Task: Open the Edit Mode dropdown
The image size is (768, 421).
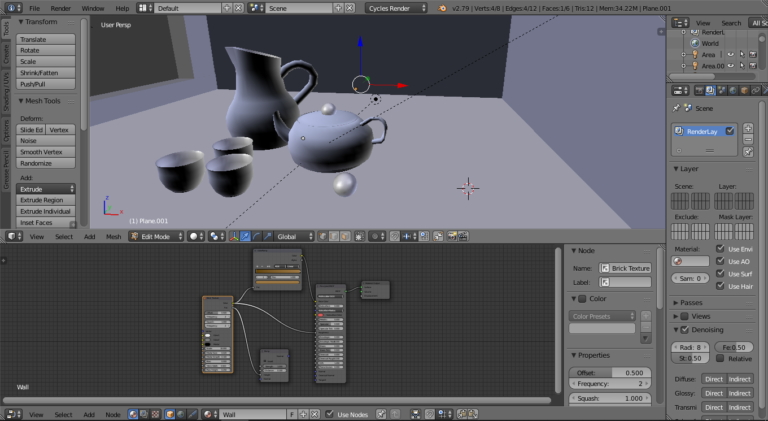Action: (157, 237)
